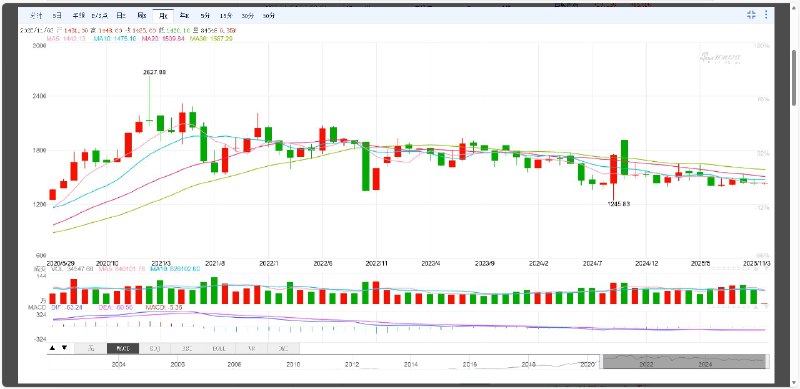Select the MACD indicator button

pyautogui.click(x=123, y=349)
